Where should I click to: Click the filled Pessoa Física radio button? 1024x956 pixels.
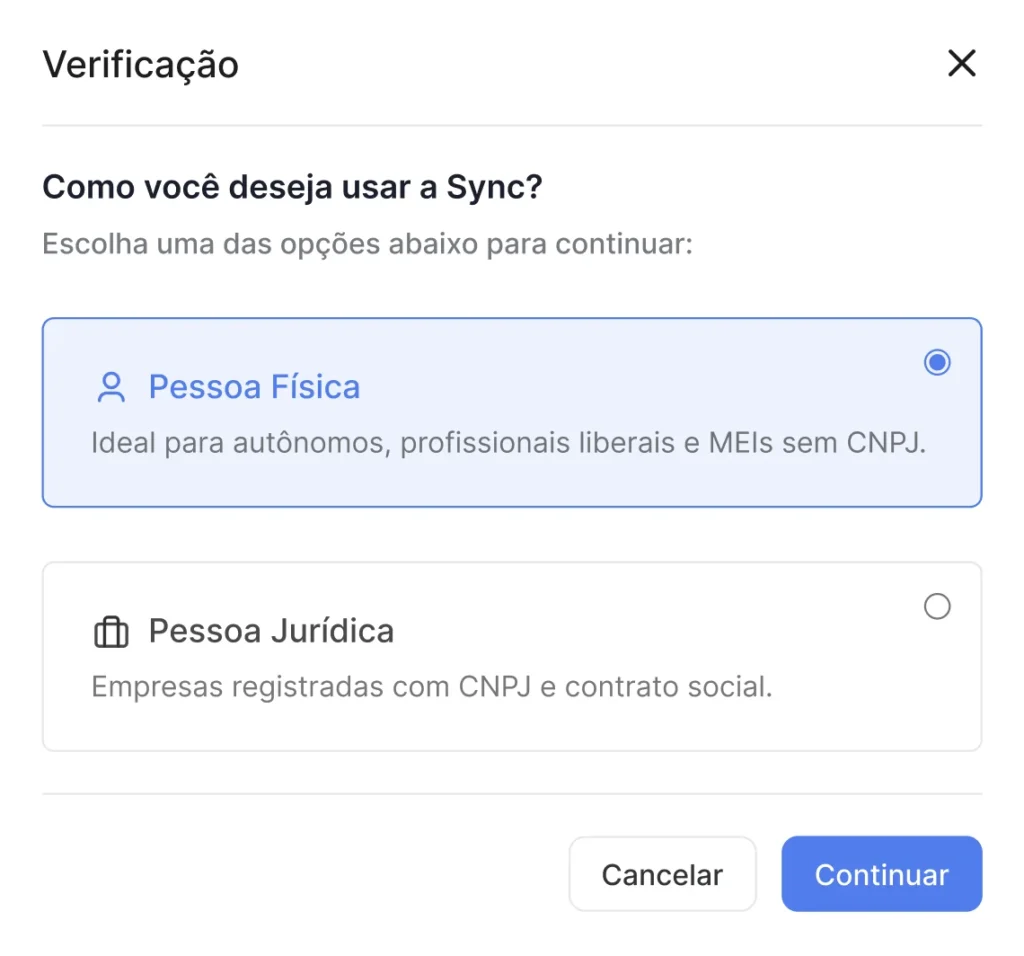pyautogui.click(x=936, y=362)
